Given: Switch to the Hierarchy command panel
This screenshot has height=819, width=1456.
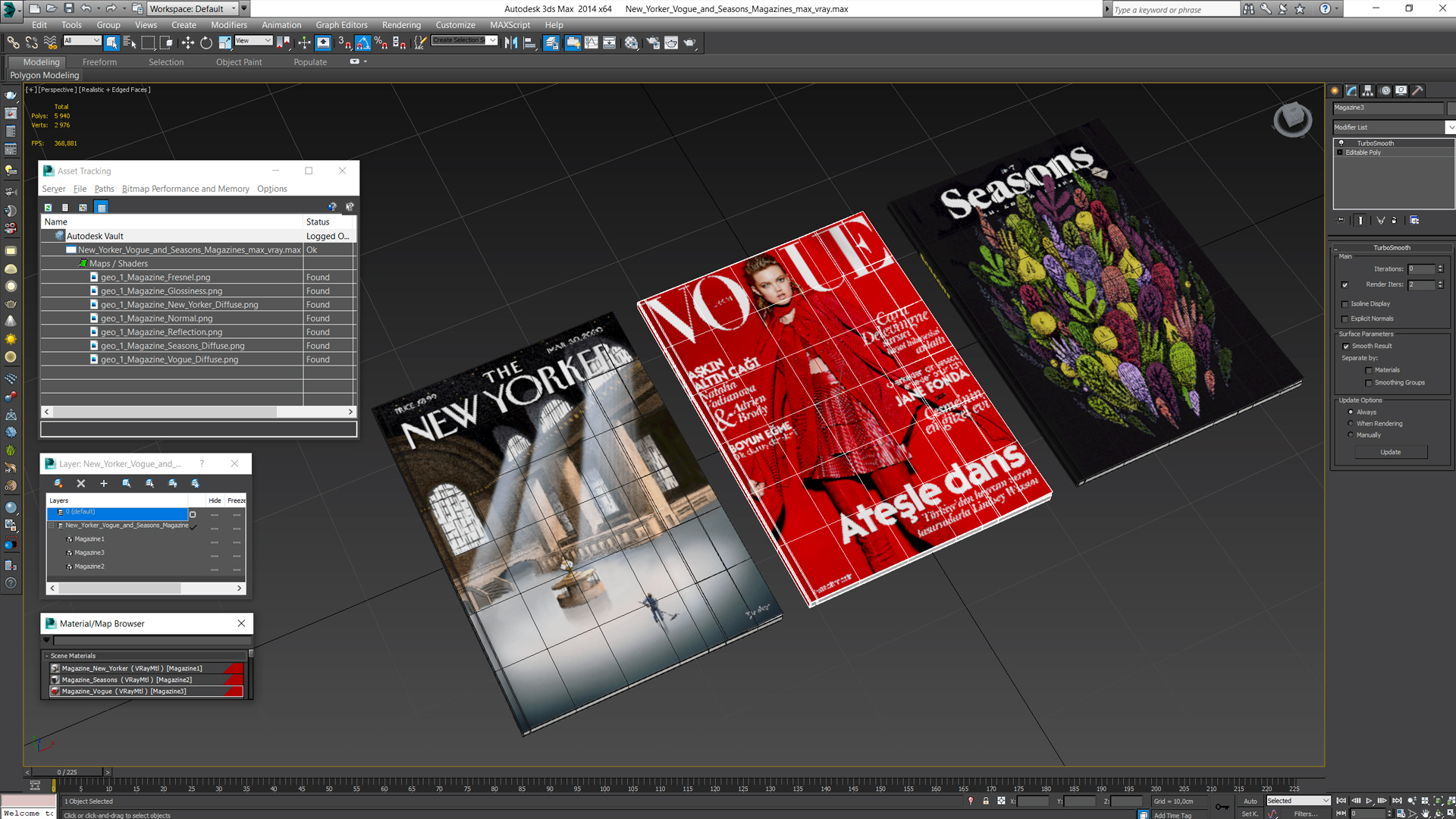Looking at the screenshot, I should pos(1368,90).
